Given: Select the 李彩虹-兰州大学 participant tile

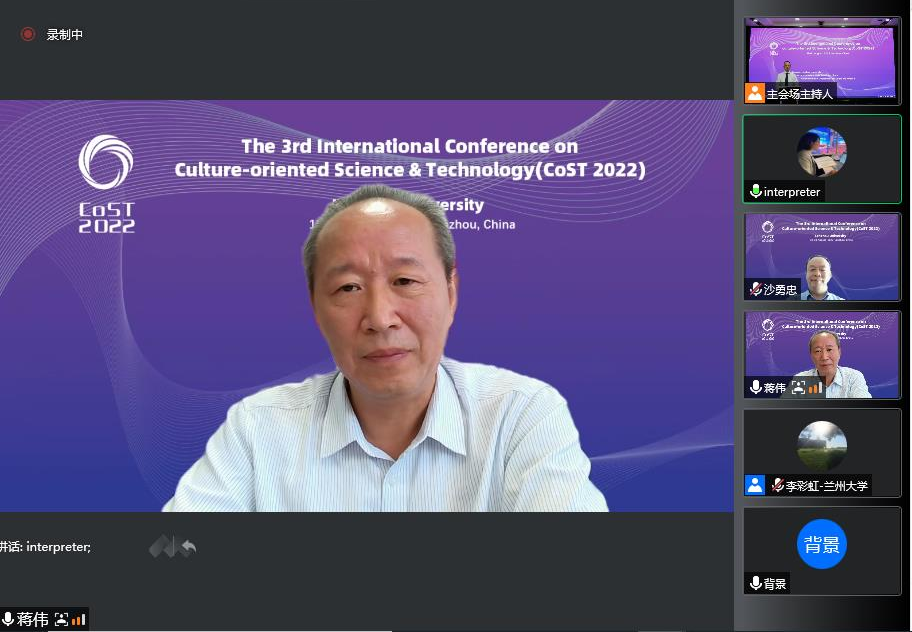Looking at the screenshot, I should tap(822, 453).
